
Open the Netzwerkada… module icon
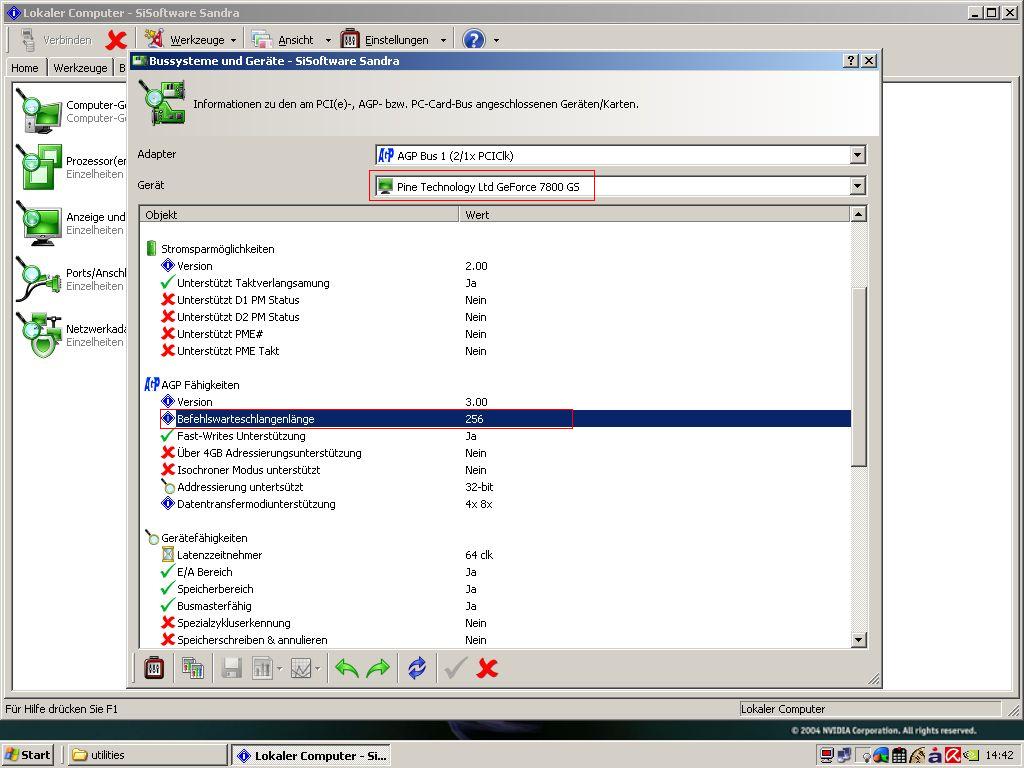point(39,335)
